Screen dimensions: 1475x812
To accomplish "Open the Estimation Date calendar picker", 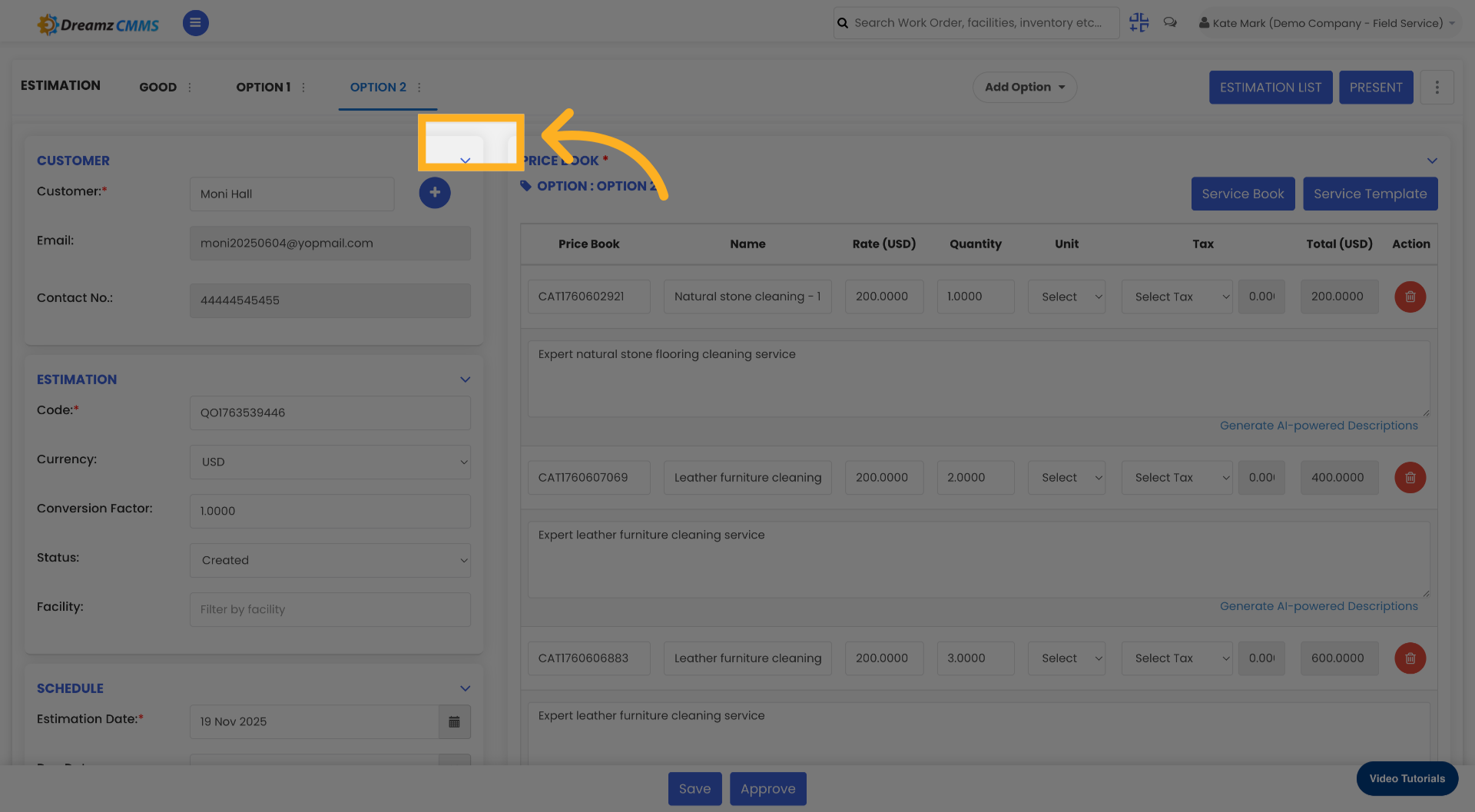I will [x=454, y=722].
